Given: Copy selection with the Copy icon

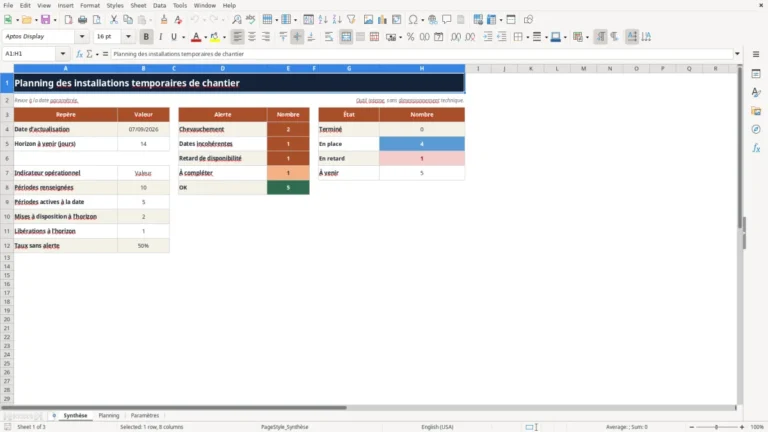Looking at the screenshot, I should [x=128, y=20].
